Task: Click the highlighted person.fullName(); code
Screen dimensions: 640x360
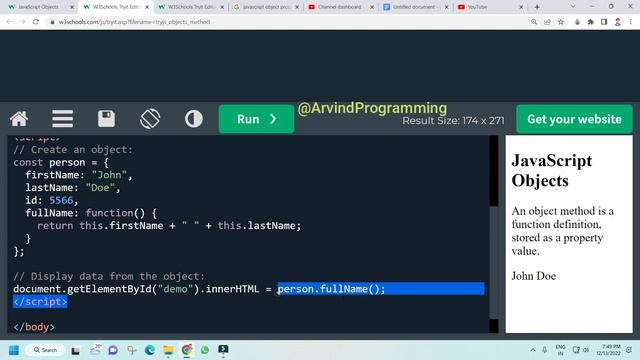Action: click(331, 289)
